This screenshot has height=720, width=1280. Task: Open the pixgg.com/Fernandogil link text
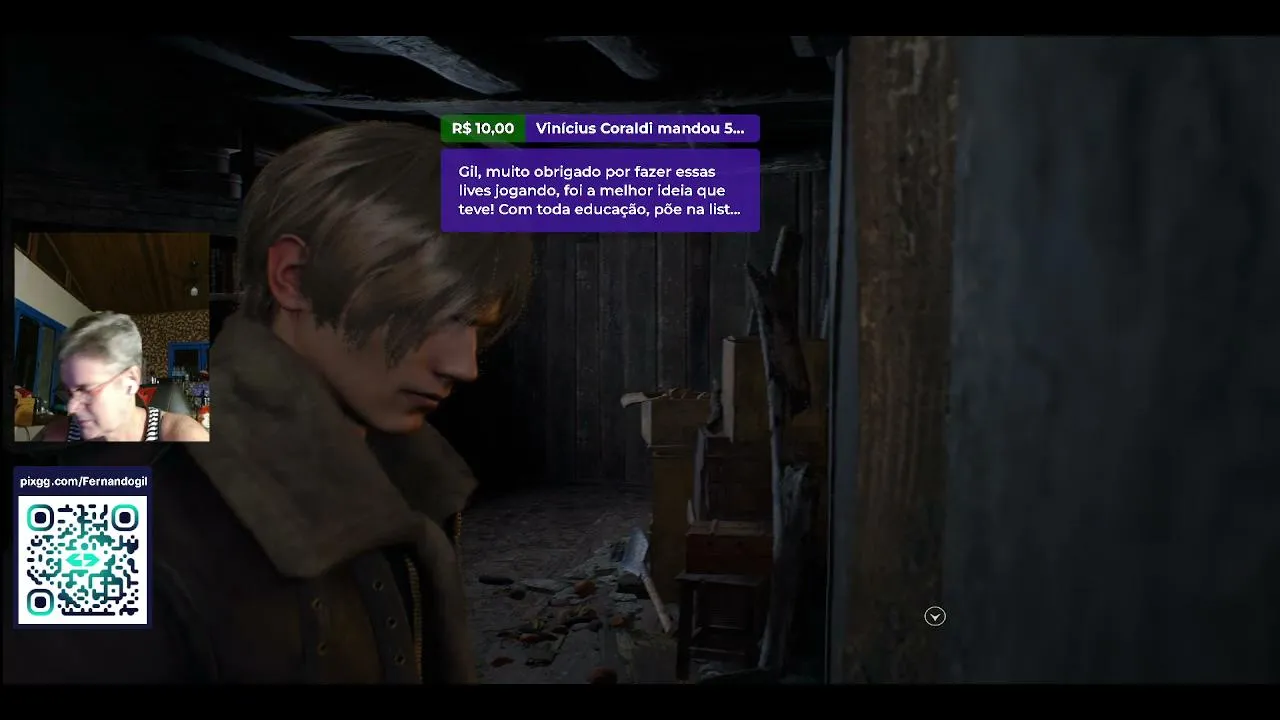(83, 481)
